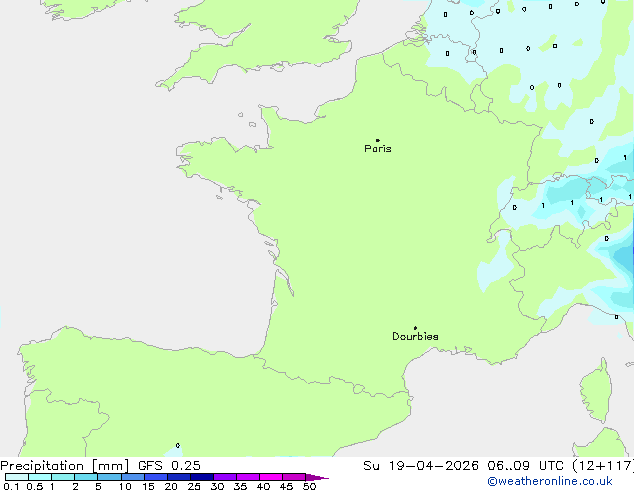
Task: Click the legend scale label '0.1'
Action: click(x=11, y=486)
